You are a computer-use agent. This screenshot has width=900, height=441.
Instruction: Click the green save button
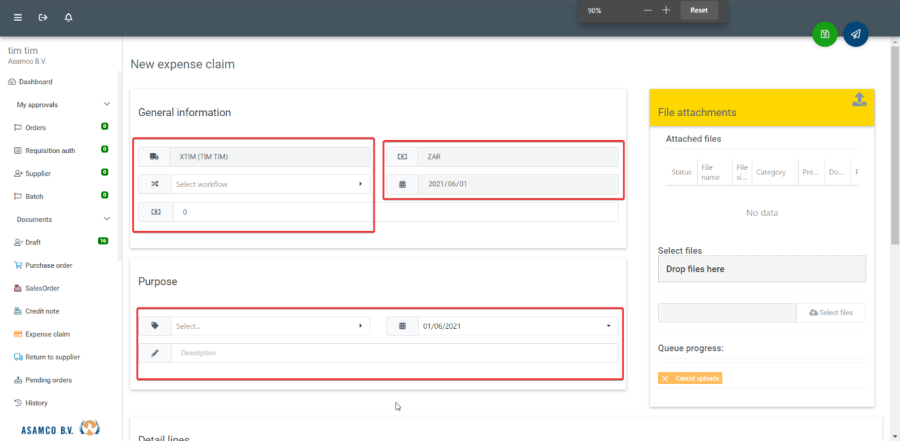(x=824, y=34)
